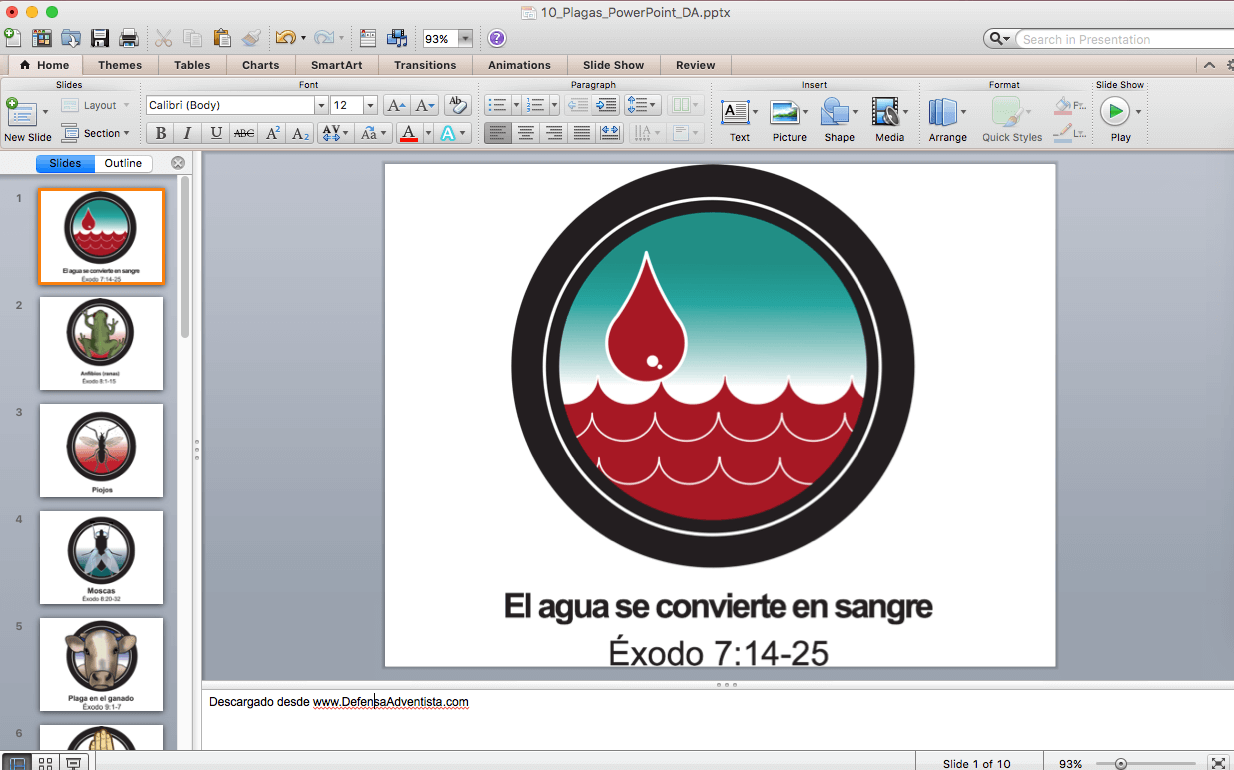The height and width of the screenshot is (770, 1234).
Task: Decrease font size with A down
Action: coord(425,105)
